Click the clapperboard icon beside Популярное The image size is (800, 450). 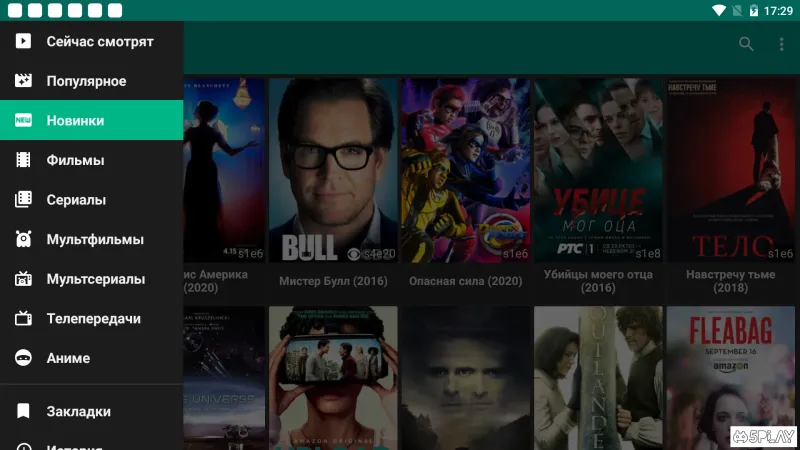pyautogui.click(x=24, y=81)
